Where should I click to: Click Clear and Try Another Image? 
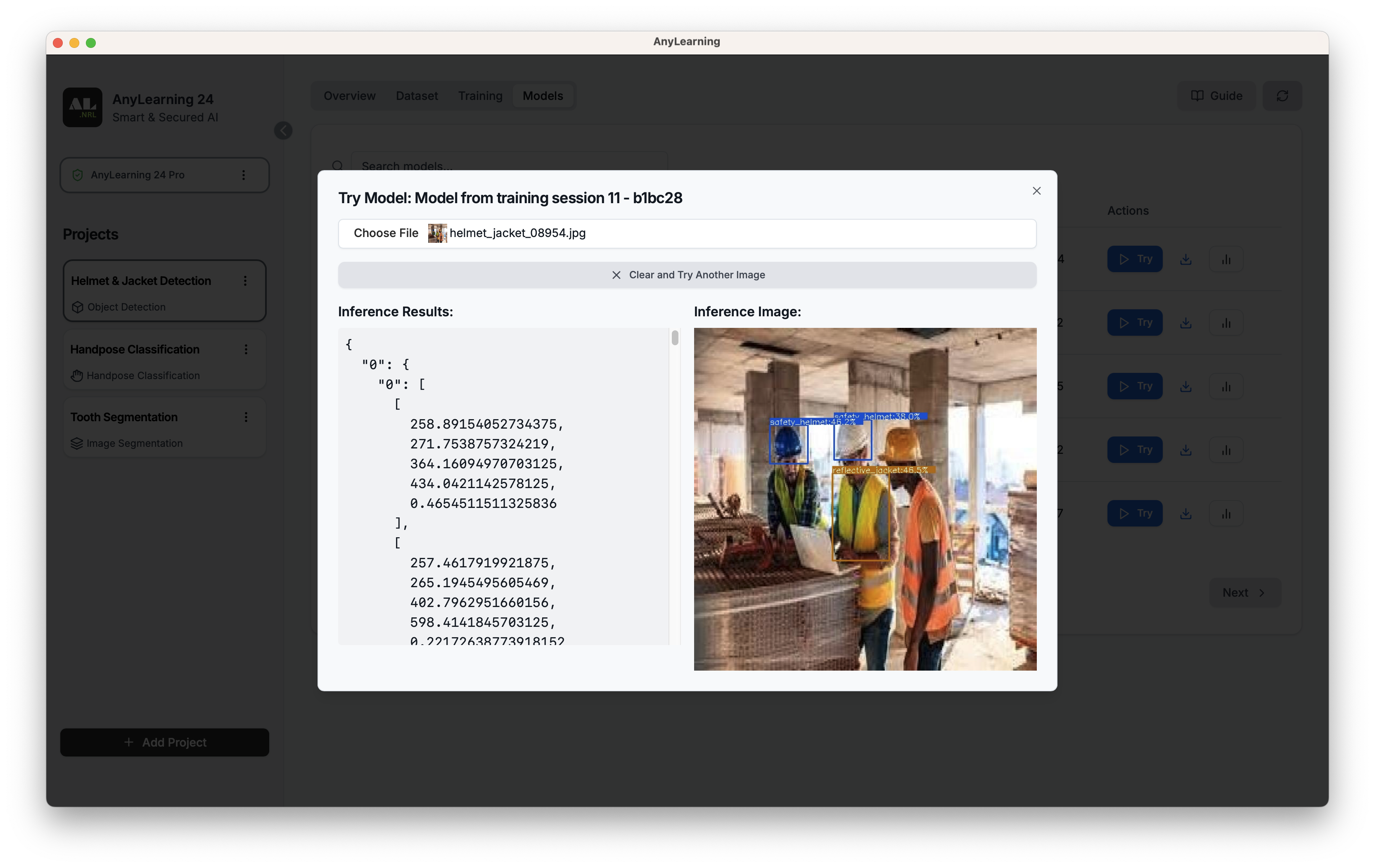point(687,275)
